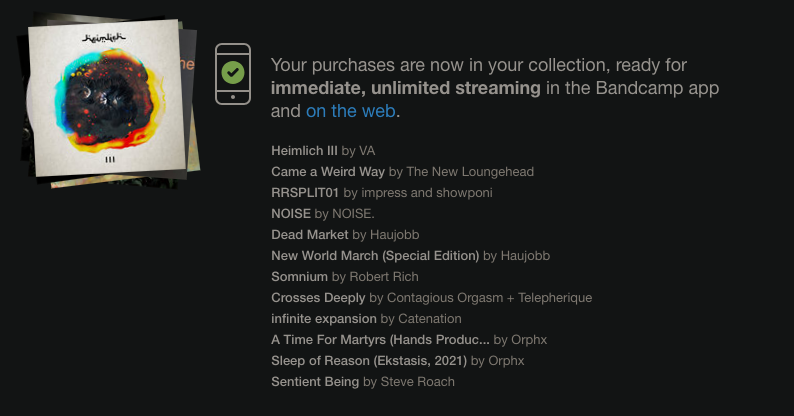Follow the "on the web" link
The height and width of the screenshot is (416, 794).
click(x=351, y=111)
